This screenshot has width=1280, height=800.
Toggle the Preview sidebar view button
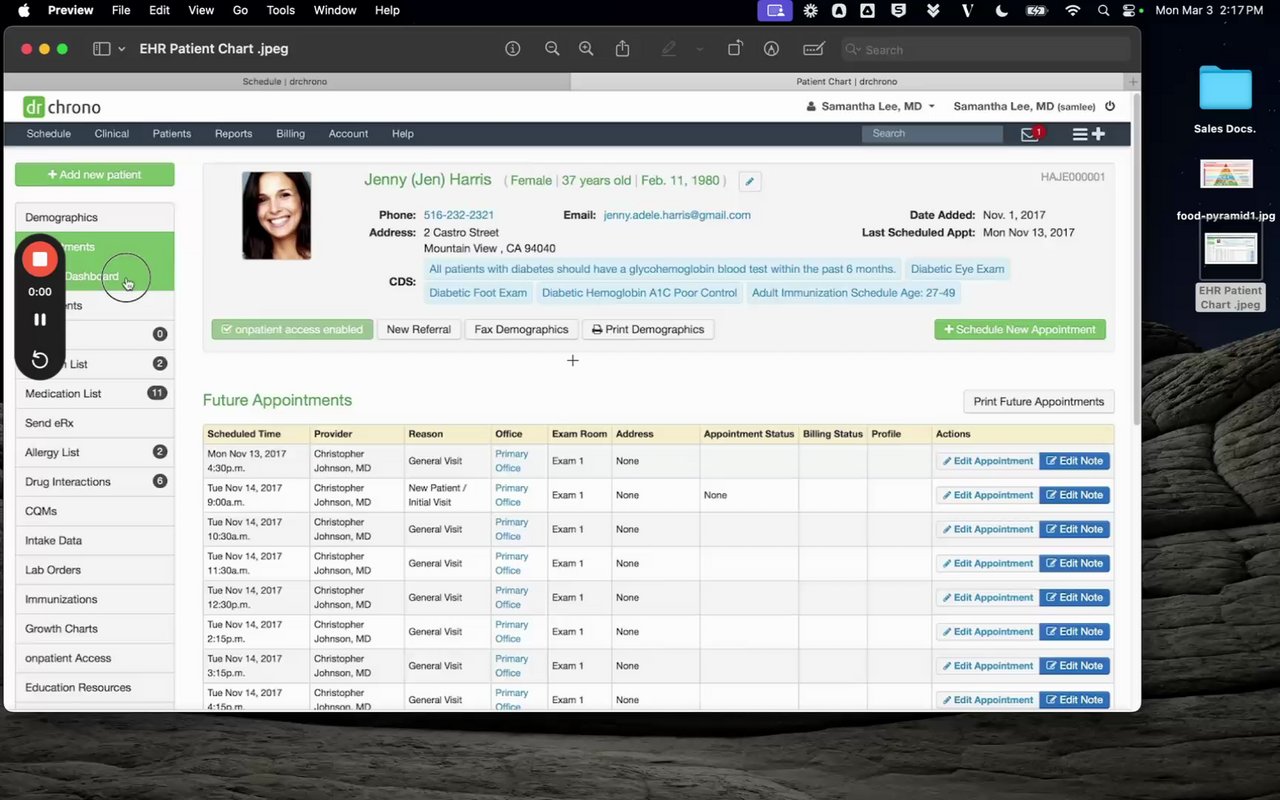(x=101, y=49)
